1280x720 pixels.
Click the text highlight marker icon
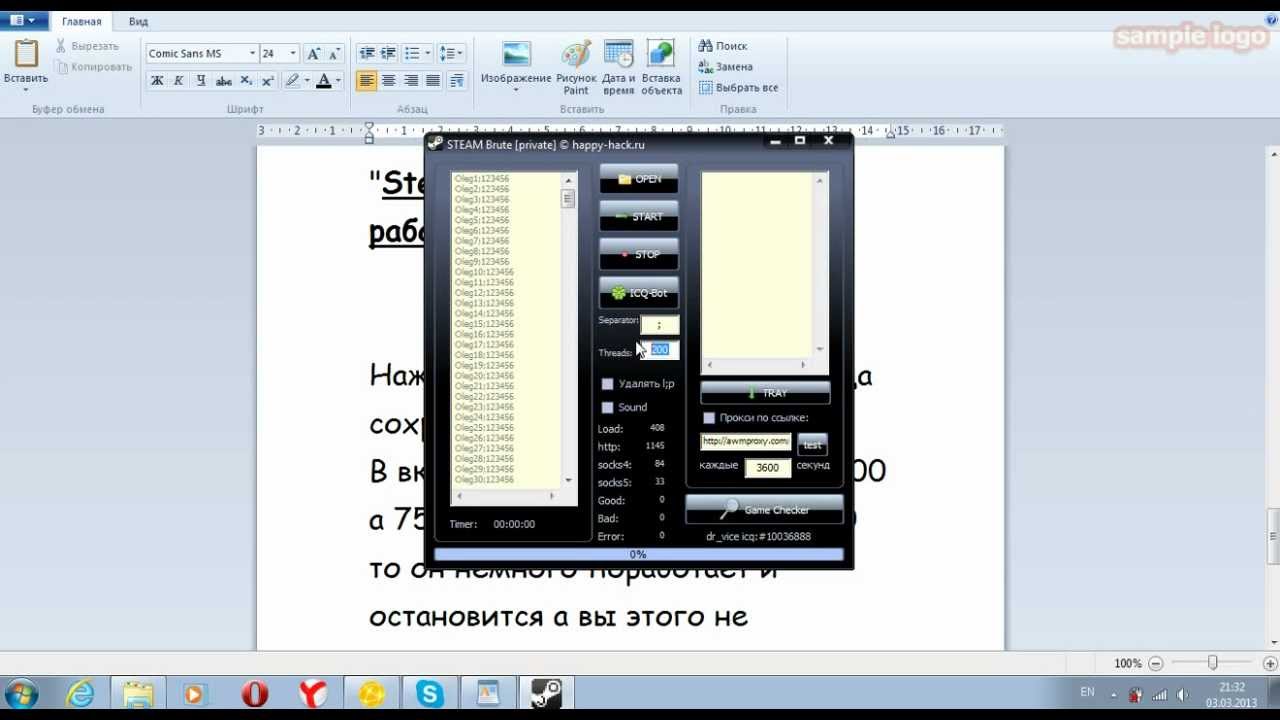point(292,81)
